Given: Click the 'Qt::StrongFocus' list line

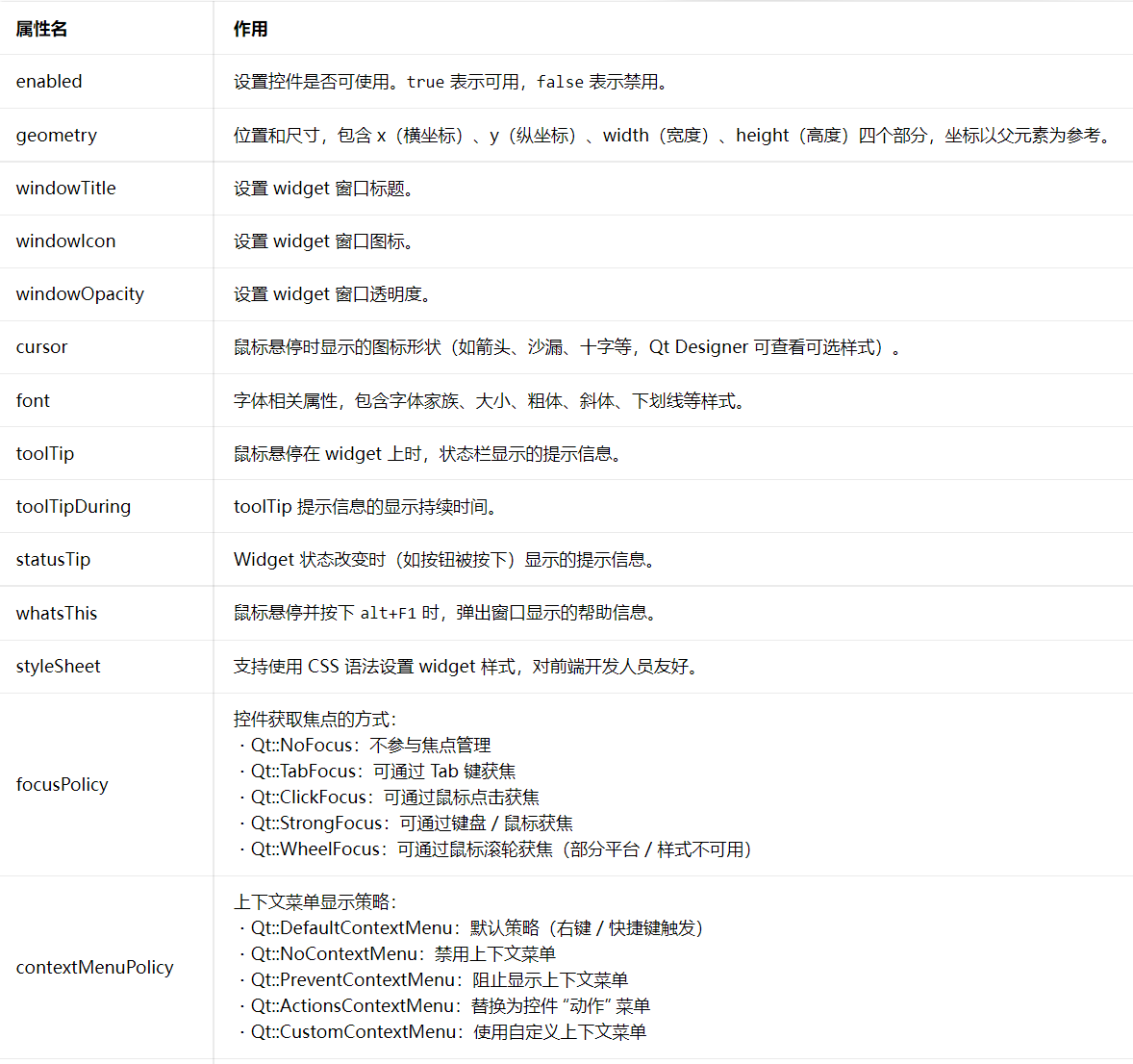Looking at the screenshot, I should tap(406, 823).
